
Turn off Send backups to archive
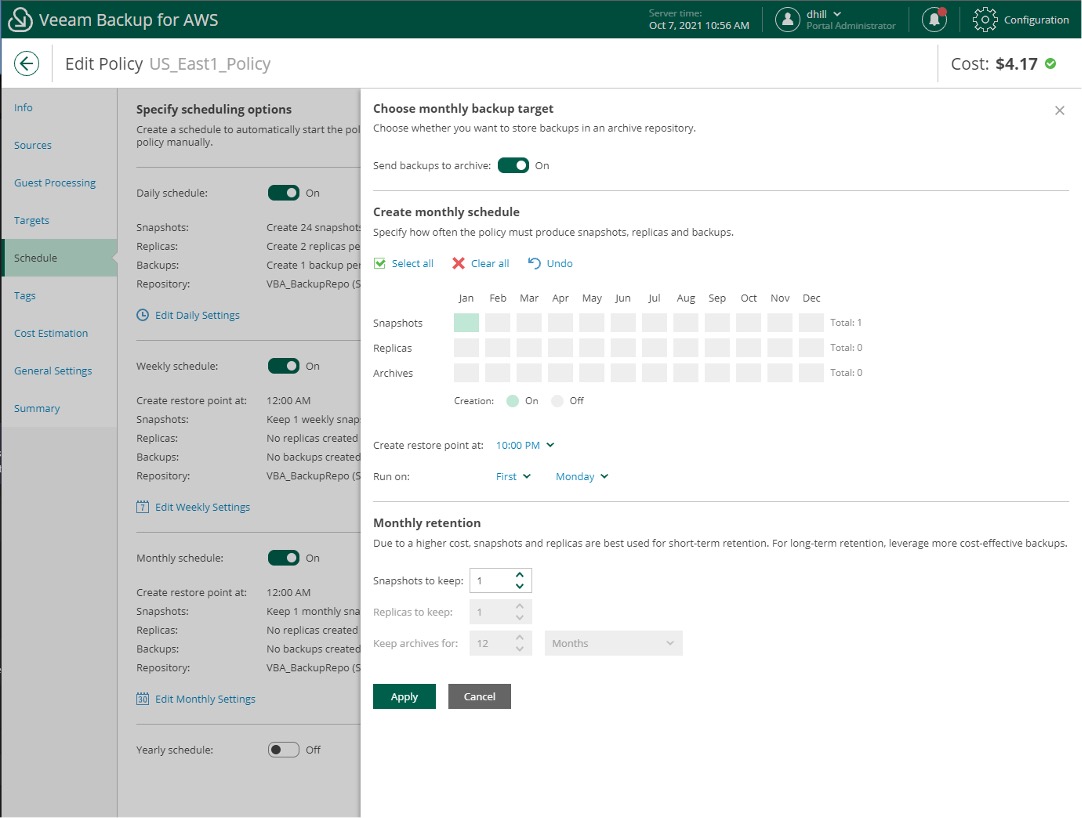click(x=513, y=166)
